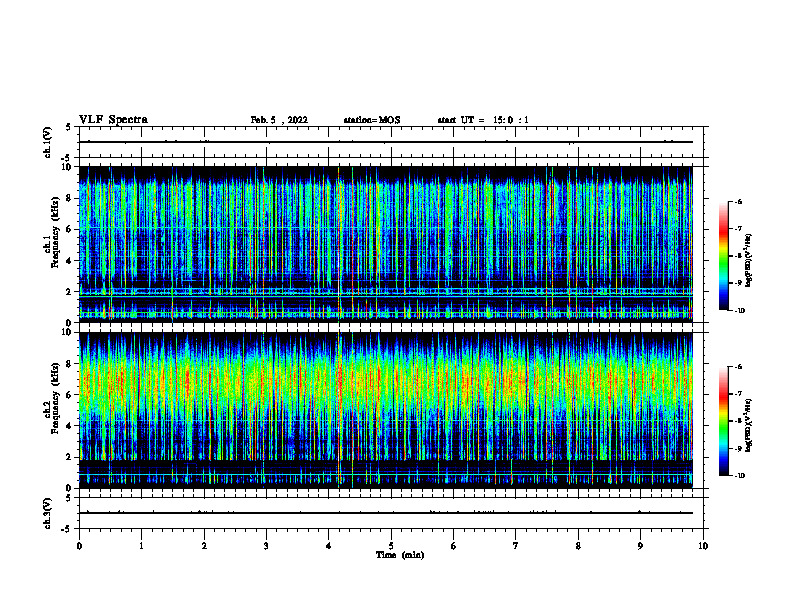Click the 'station=MOS' header label
The width and height of the screenshot is (792, 612).
coord(372,120)
